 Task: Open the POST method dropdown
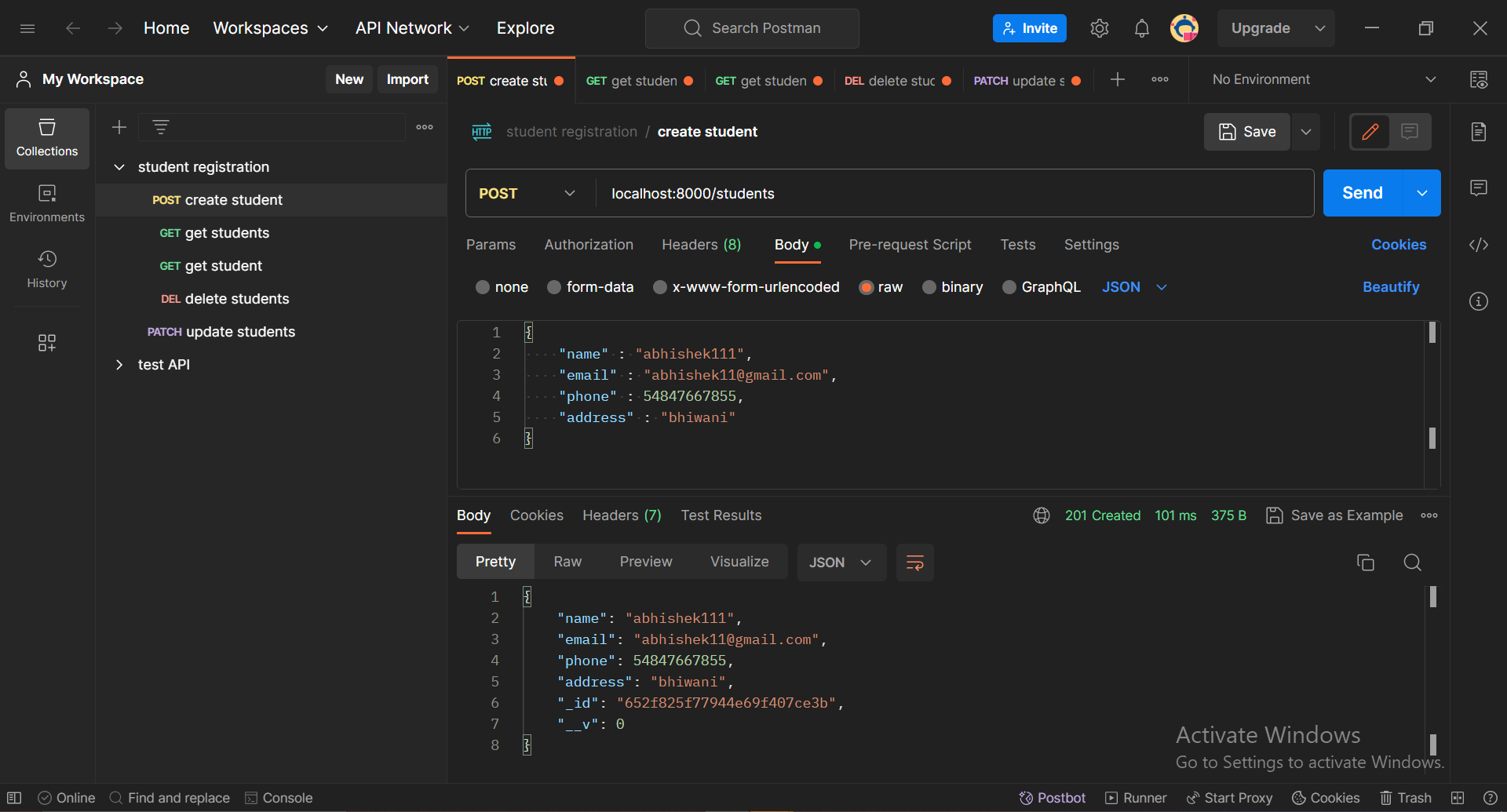tap(527, 192)
